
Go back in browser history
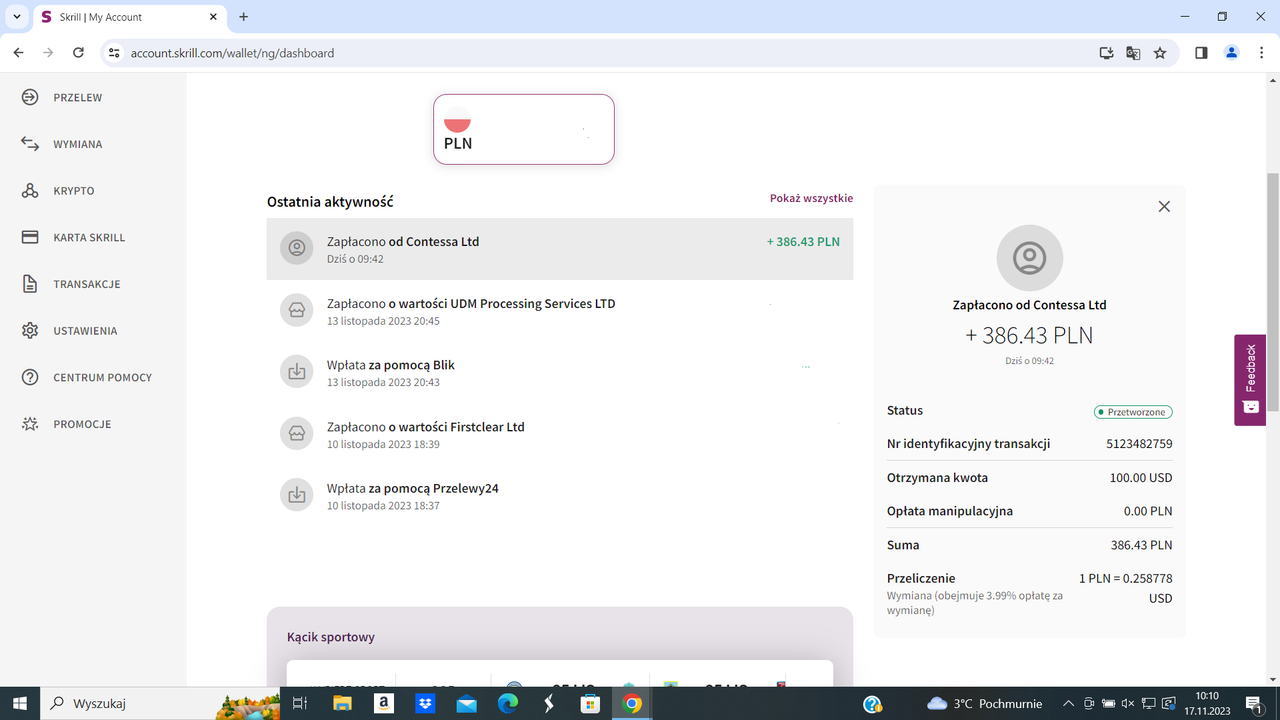point(18,53)
